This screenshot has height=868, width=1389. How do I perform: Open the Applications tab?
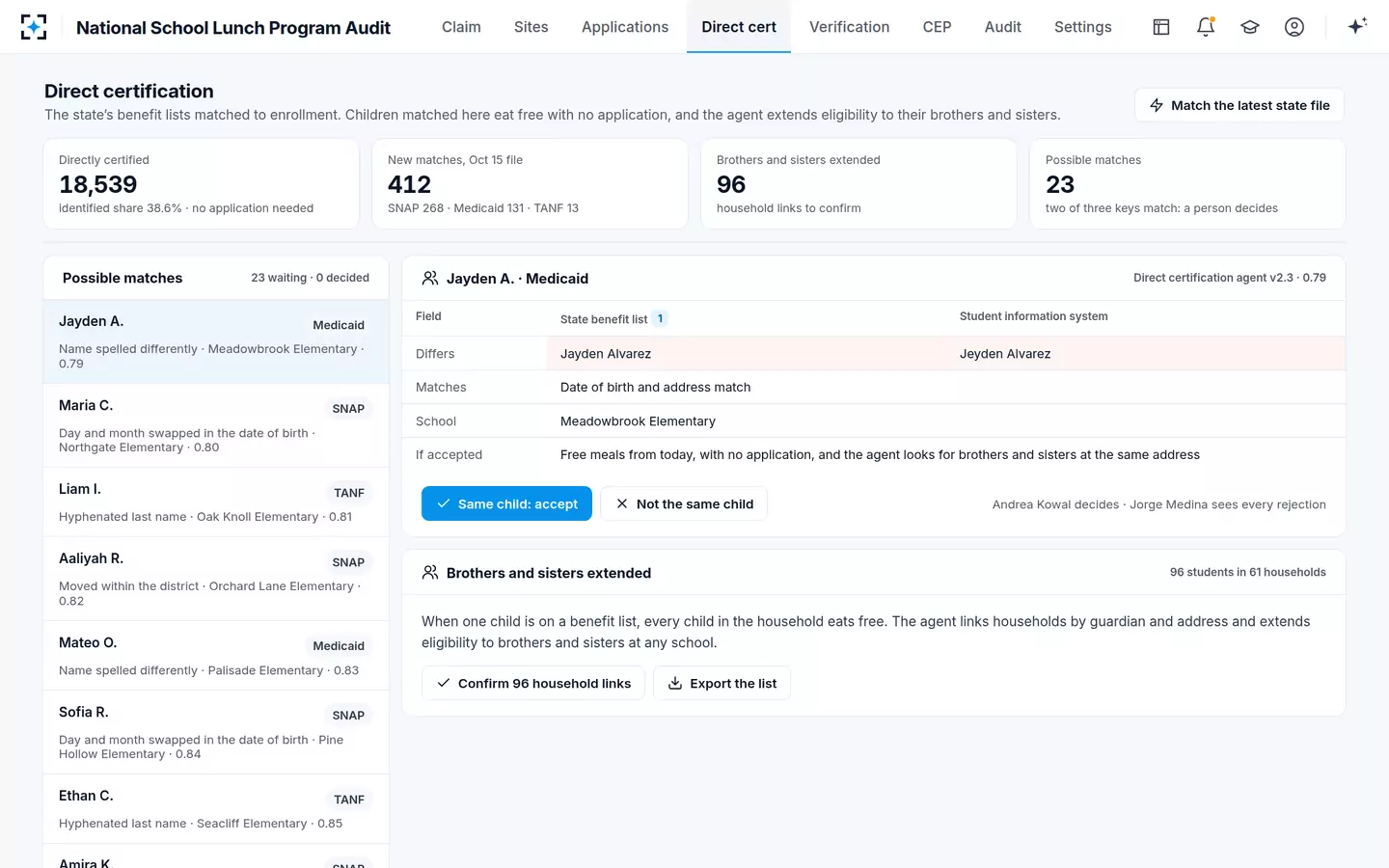point(625,27)
